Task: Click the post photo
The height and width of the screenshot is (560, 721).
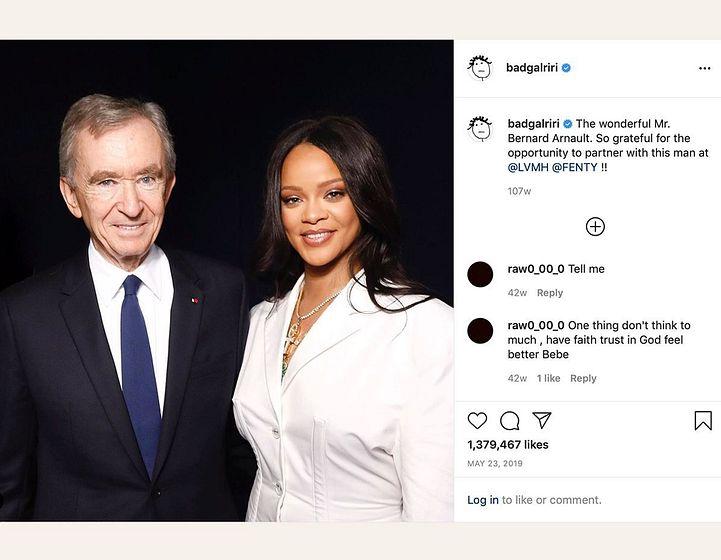Action: [x=227, y=280]
